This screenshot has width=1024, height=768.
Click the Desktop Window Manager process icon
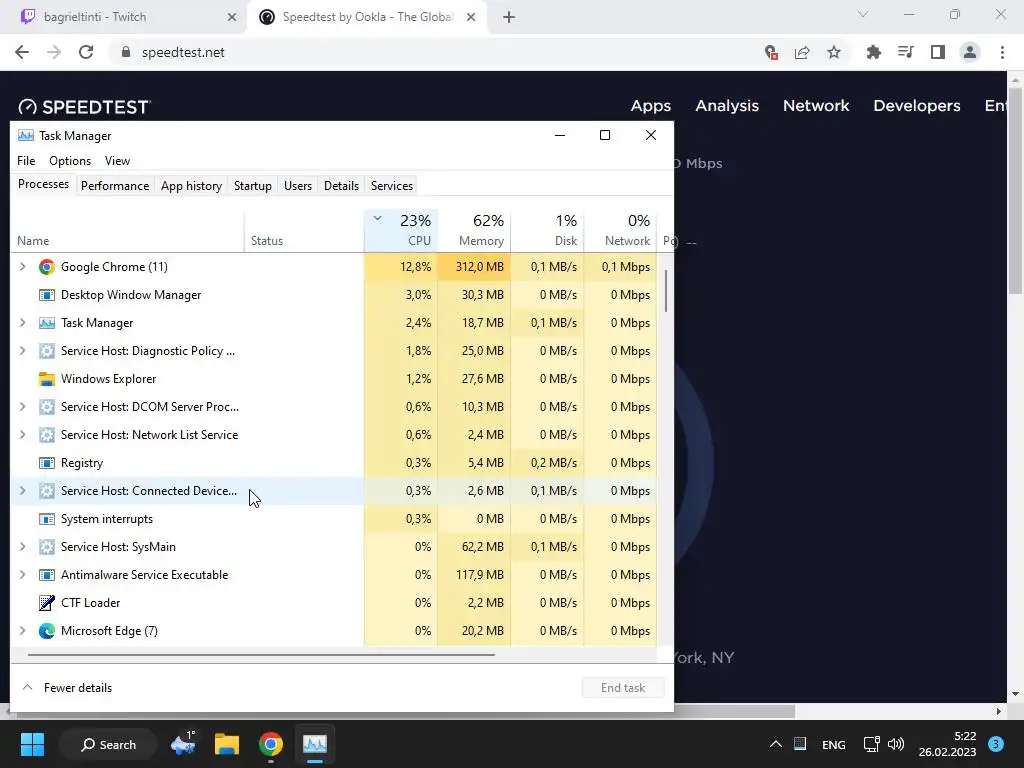[x=46, y=295]
